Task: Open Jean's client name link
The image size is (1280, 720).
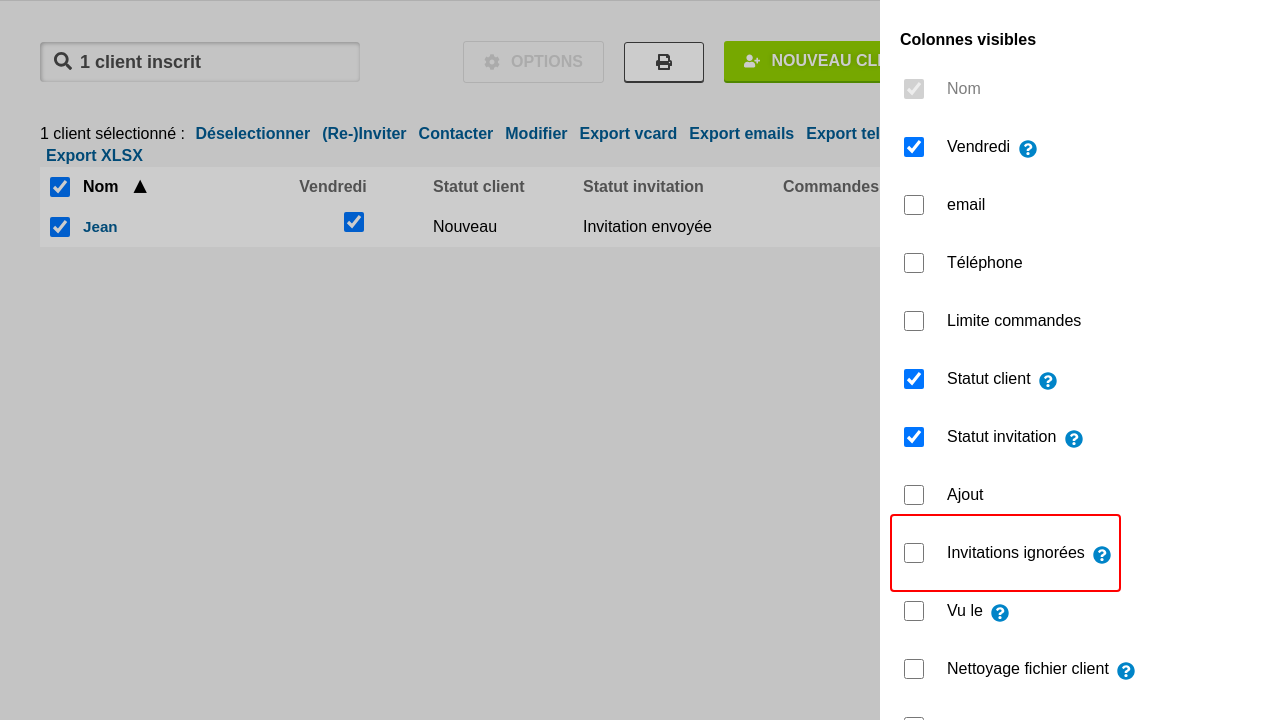Action: coord(100,227)
